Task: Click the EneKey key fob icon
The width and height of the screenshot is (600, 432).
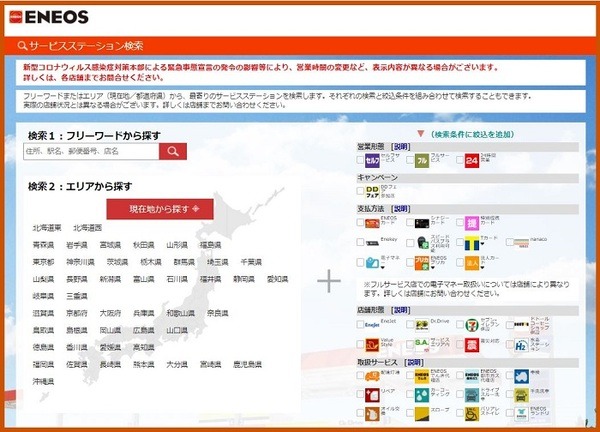Action: (x=372, y=243)
